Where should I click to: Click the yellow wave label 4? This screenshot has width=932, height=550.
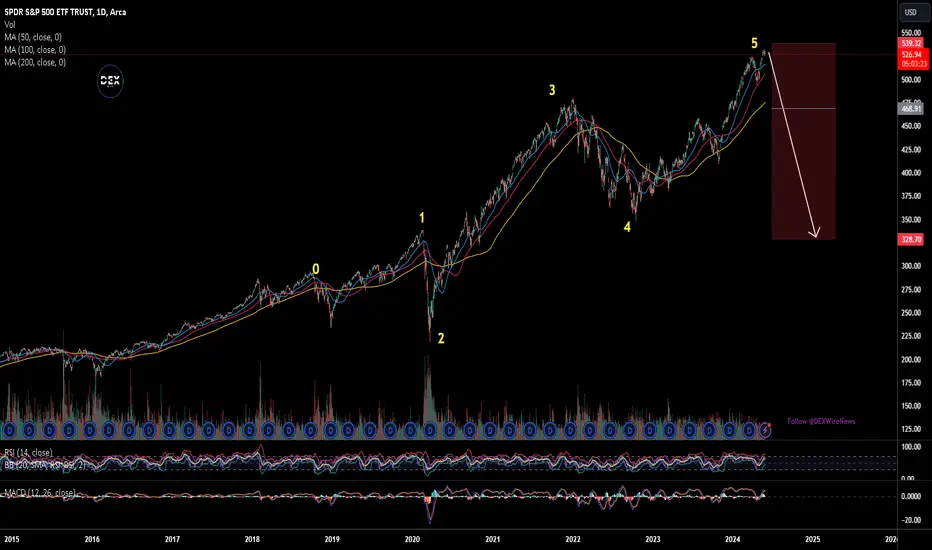pyautogui.click(x=627, y=227)
